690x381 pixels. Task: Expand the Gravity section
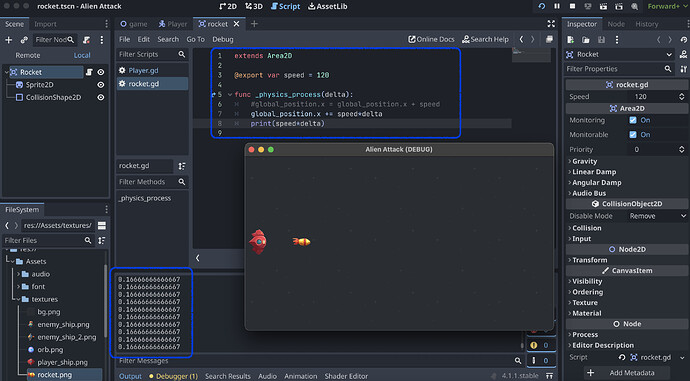[583, 161]
